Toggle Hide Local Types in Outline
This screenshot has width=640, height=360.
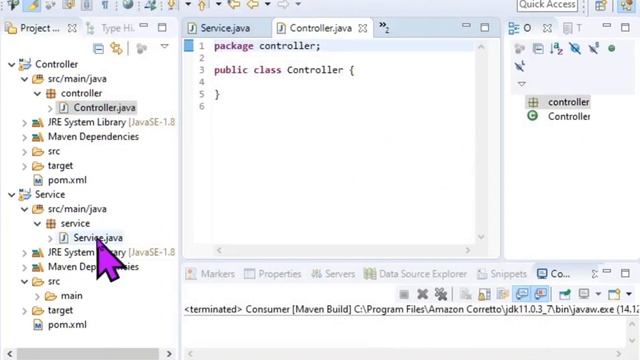click(x=520, y=66)
